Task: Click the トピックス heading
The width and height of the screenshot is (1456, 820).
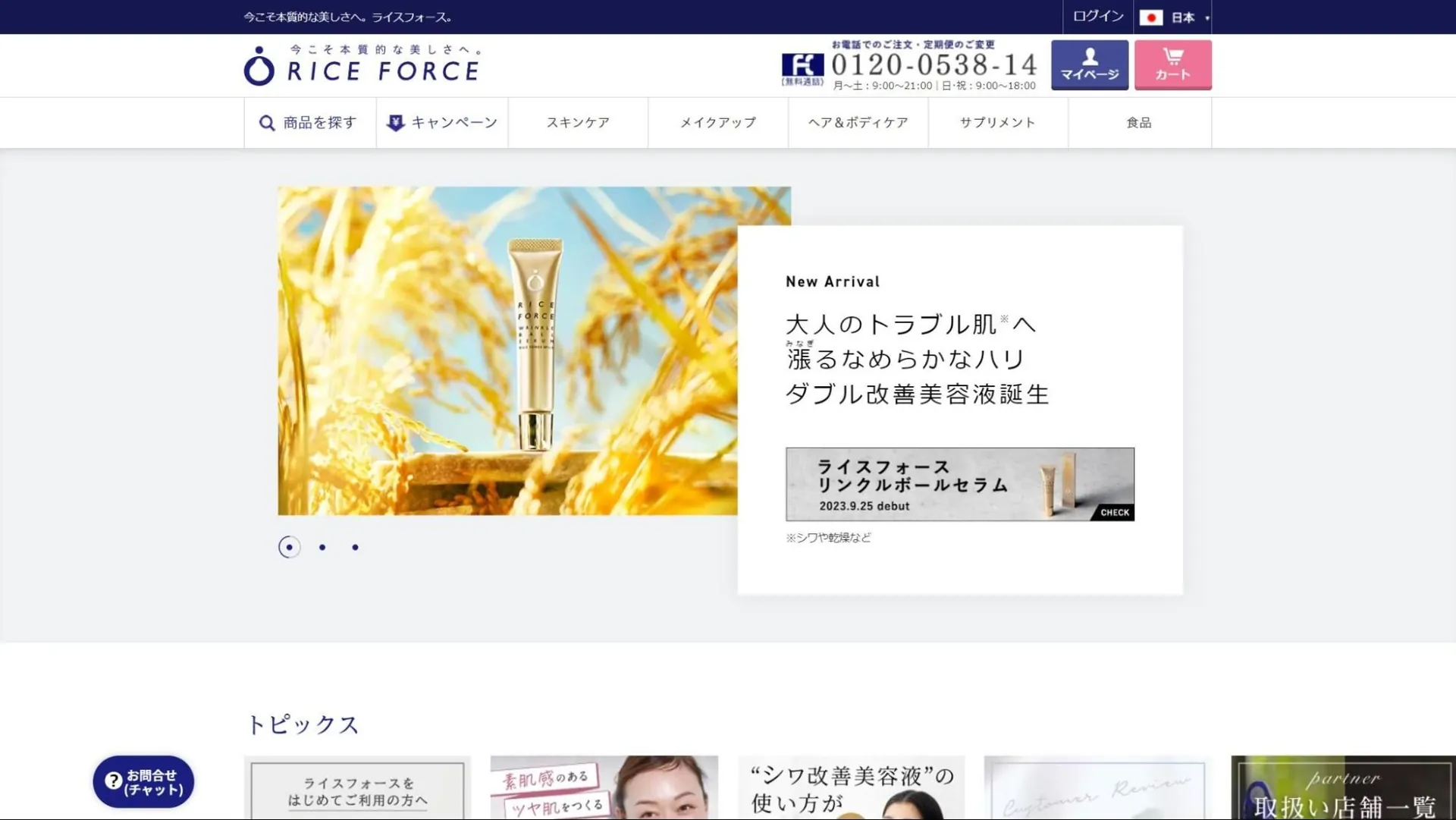Action: 303,724
